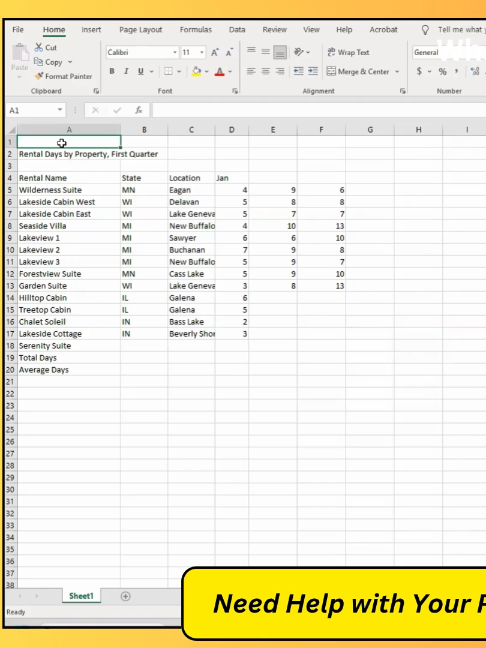Toggle underline formatting
Image resolution: width=486 pixels, height=648 pixels.
[141, 71]
